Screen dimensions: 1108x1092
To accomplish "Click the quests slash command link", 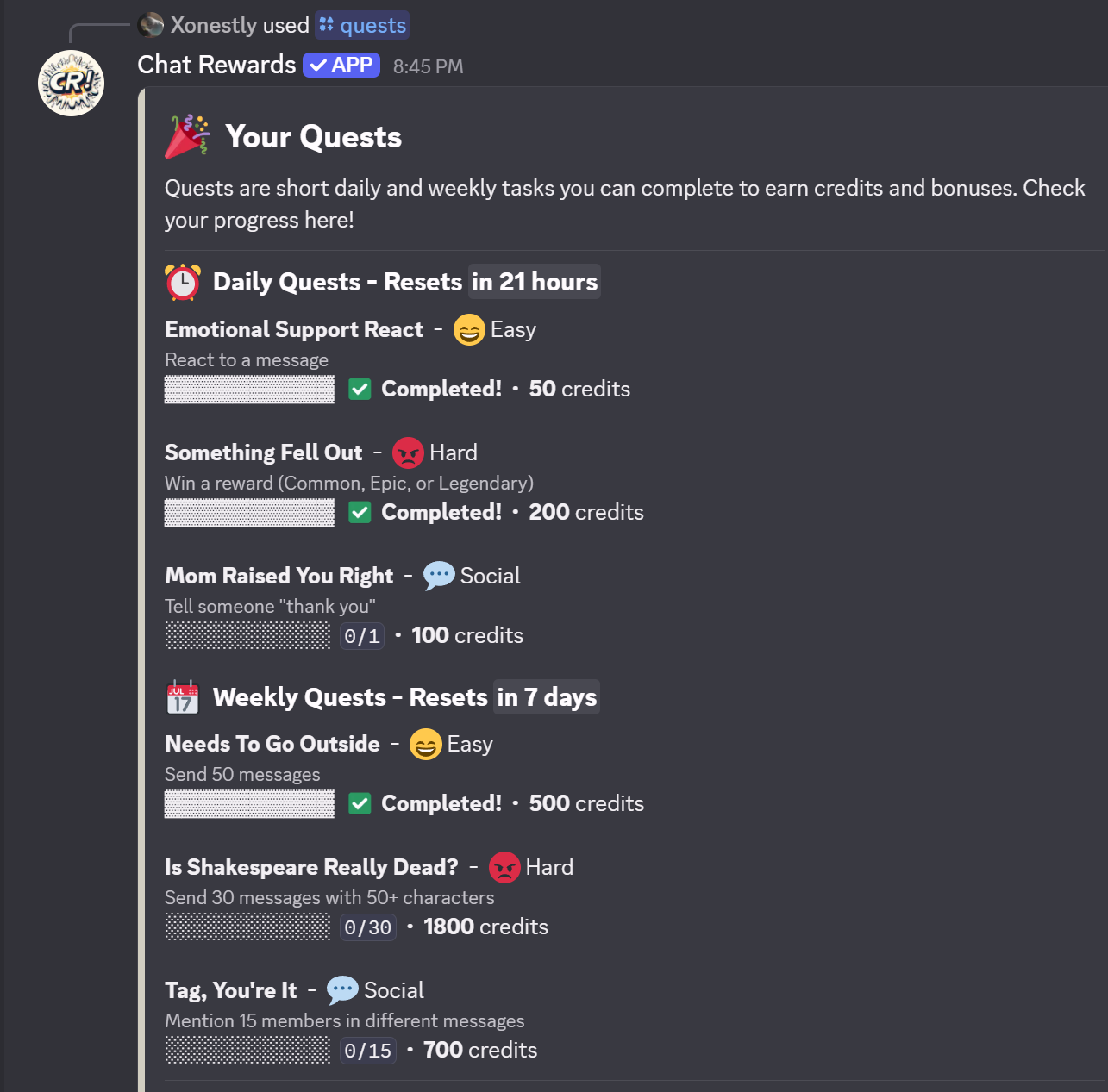I will click(x=362, y=25).
